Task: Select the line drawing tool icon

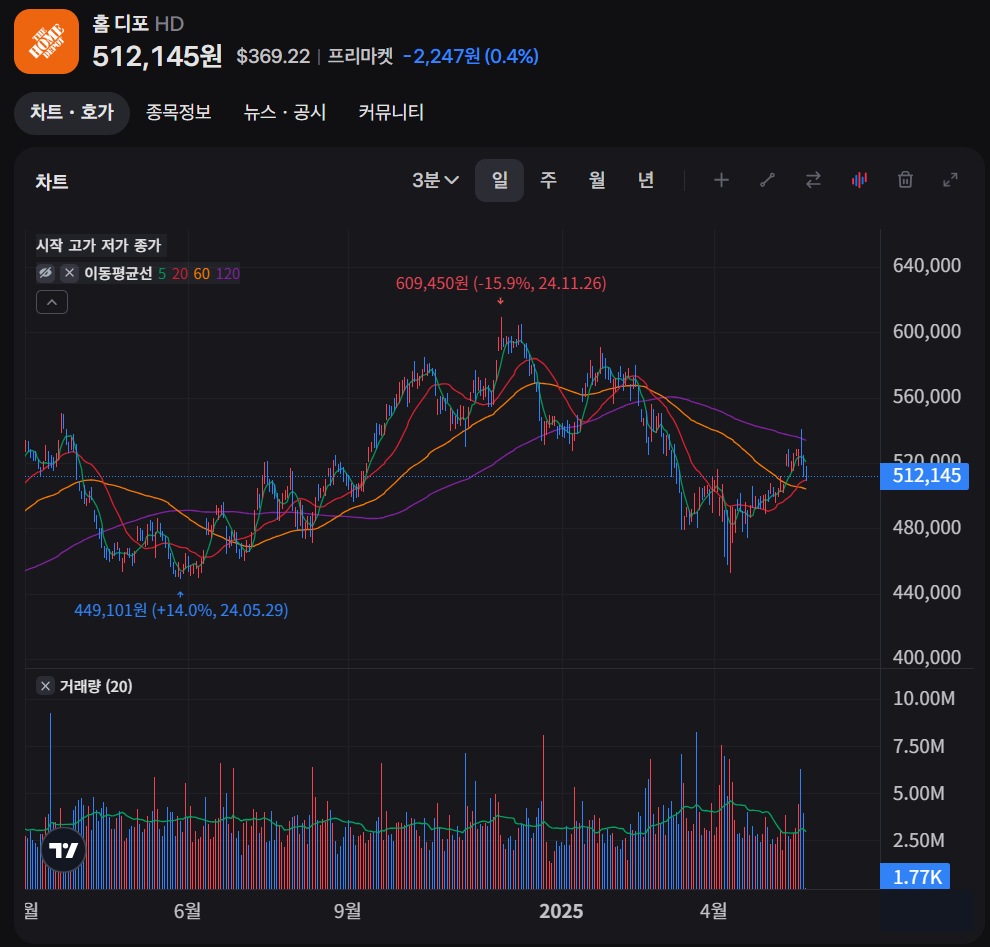Action: 767,181
